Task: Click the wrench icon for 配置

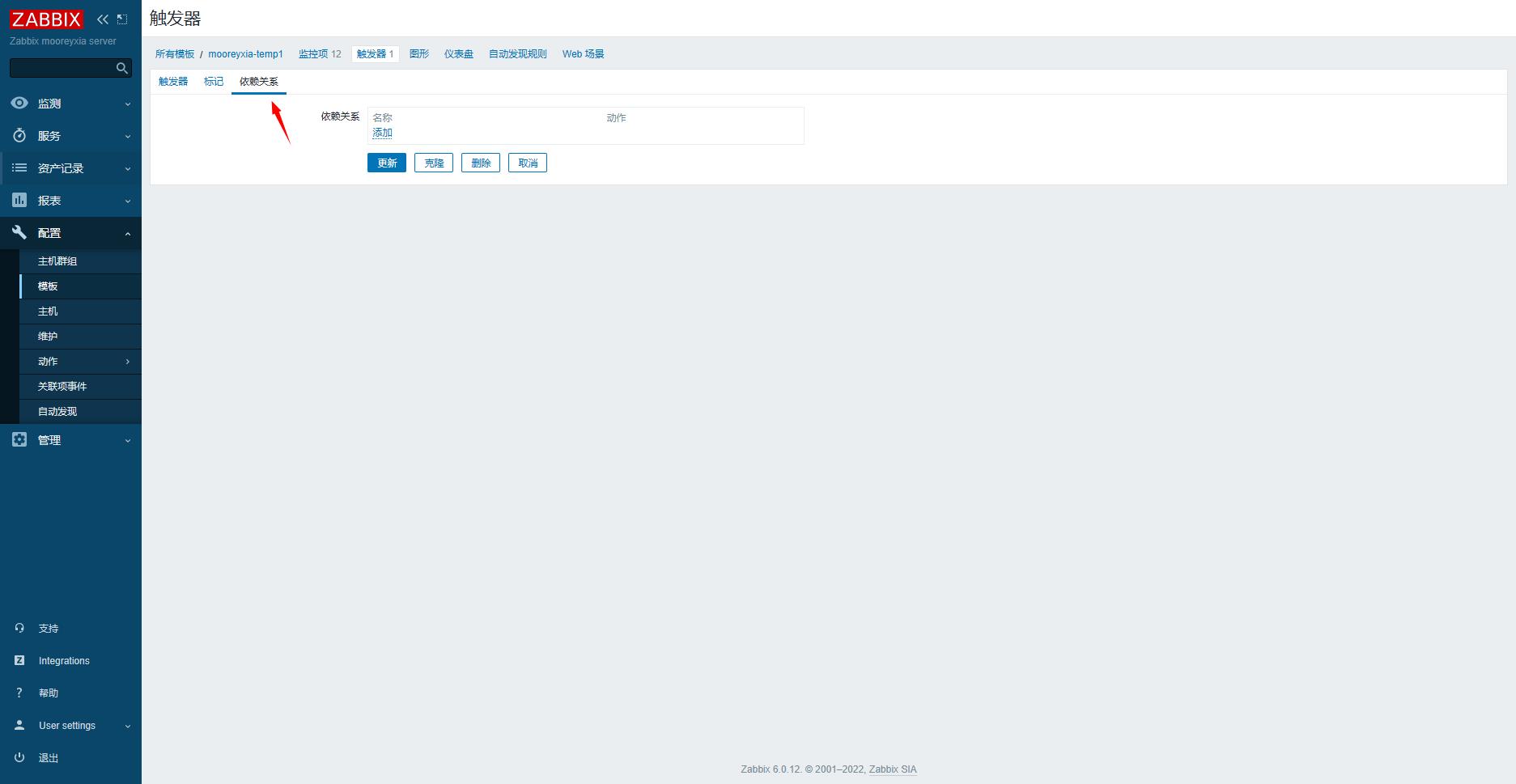Action: pos(19,233)
